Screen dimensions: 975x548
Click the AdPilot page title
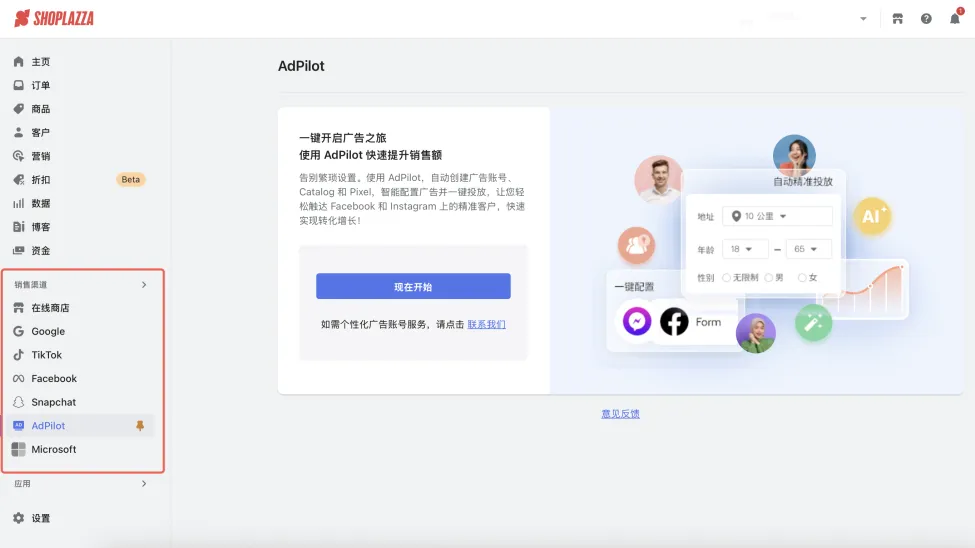[301, 66]
